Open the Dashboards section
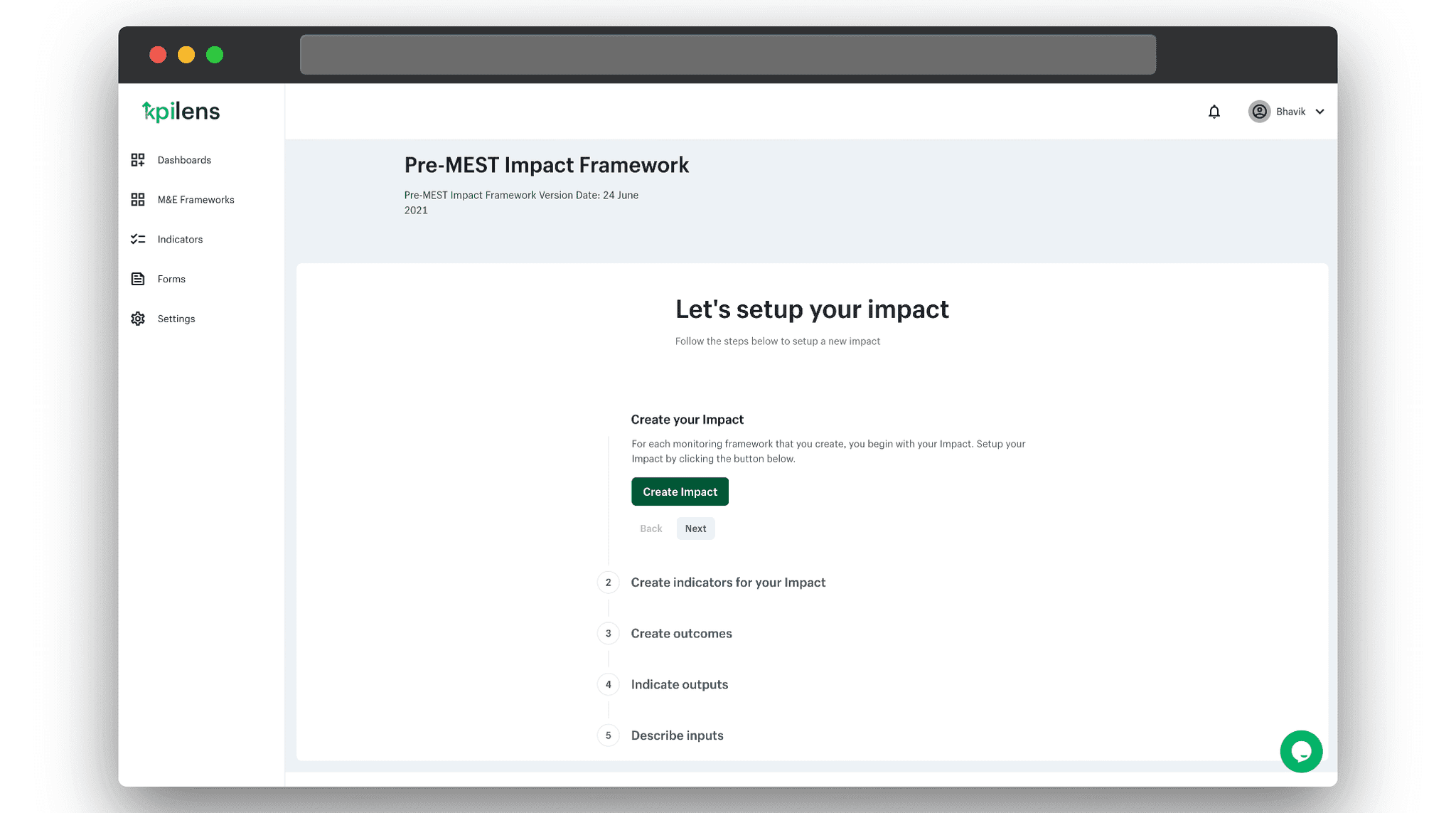 184,159
